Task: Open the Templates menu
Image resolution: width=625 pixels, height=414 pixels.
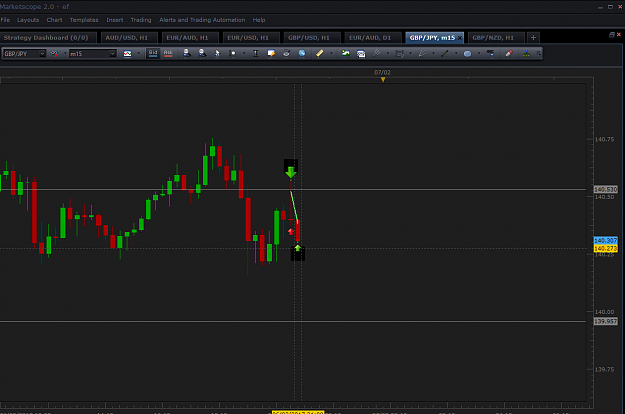Action: pos(84,20)
